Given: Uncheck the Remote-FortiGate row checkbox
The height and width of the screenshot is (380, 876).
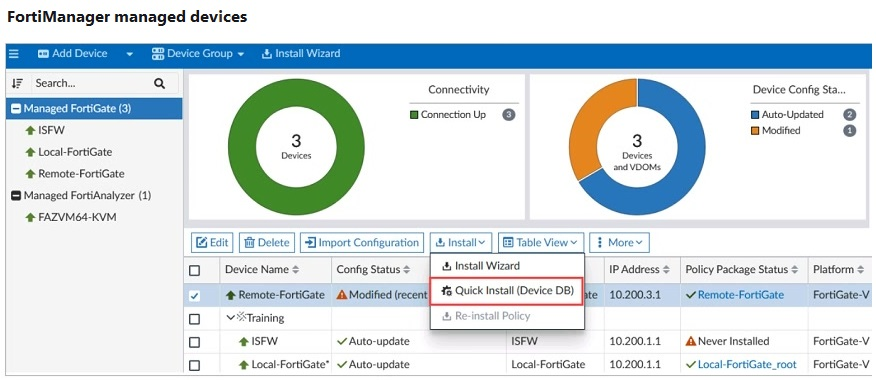Looking at the screenshot, I should 194,296.
